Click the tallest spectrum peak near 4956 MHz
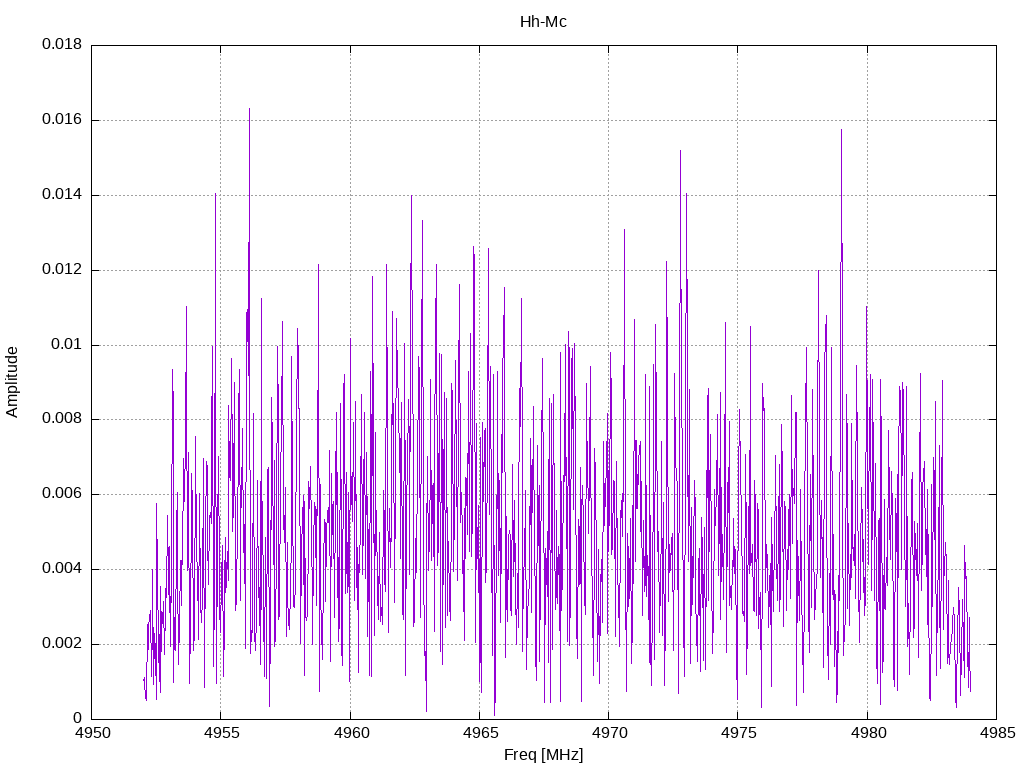Screen dimensions: 1024x768 249,109
